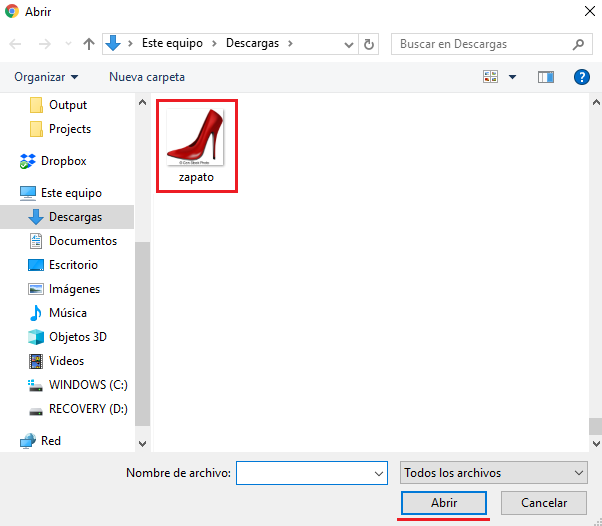Open the Nombre de archivo dropdown arrow

pyautogui.click(x=378, y=473)
